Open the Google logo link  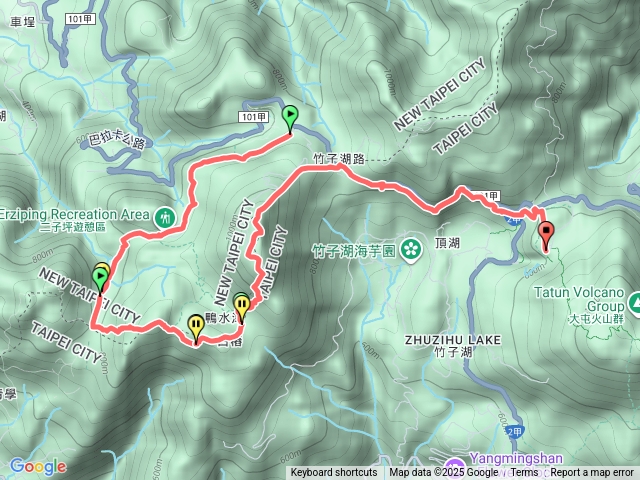(38, 467)
